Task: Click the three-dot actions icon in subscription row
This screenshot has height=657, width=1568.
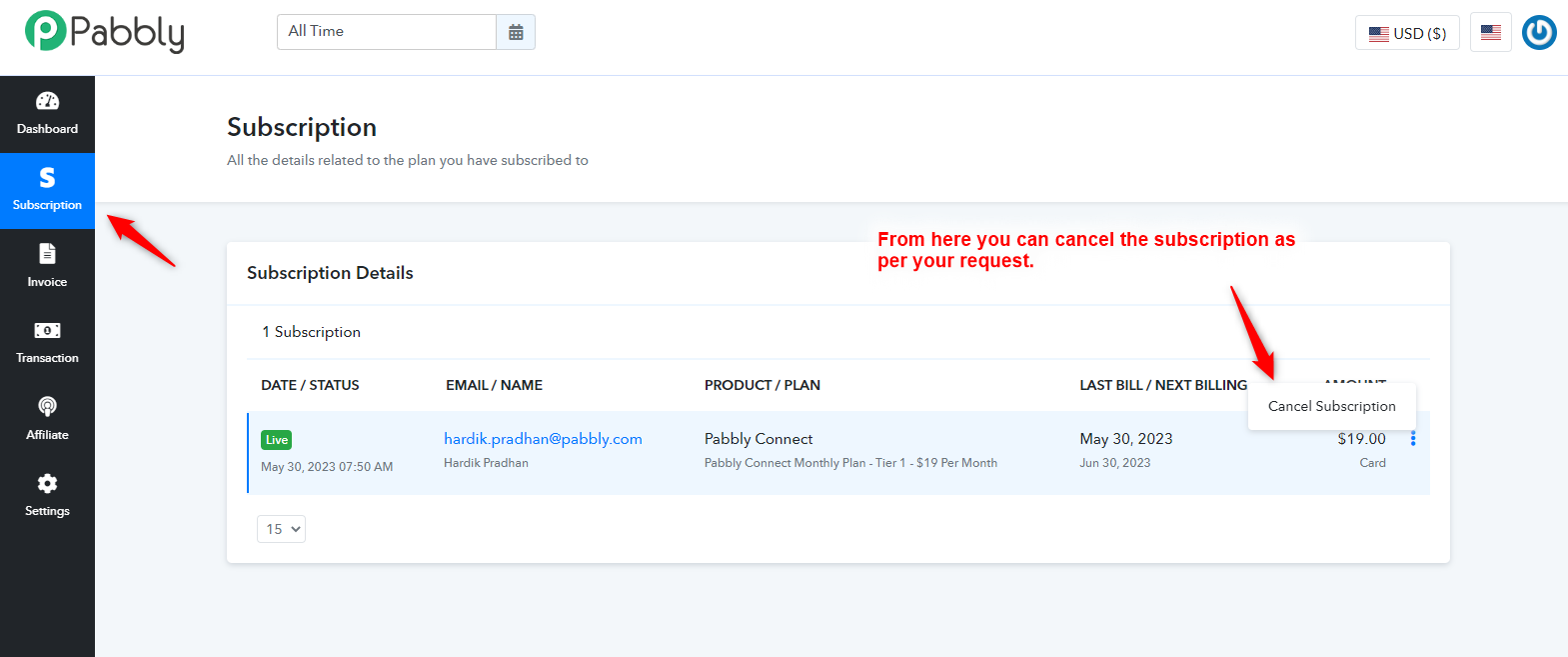Action: coord(1413,439)
